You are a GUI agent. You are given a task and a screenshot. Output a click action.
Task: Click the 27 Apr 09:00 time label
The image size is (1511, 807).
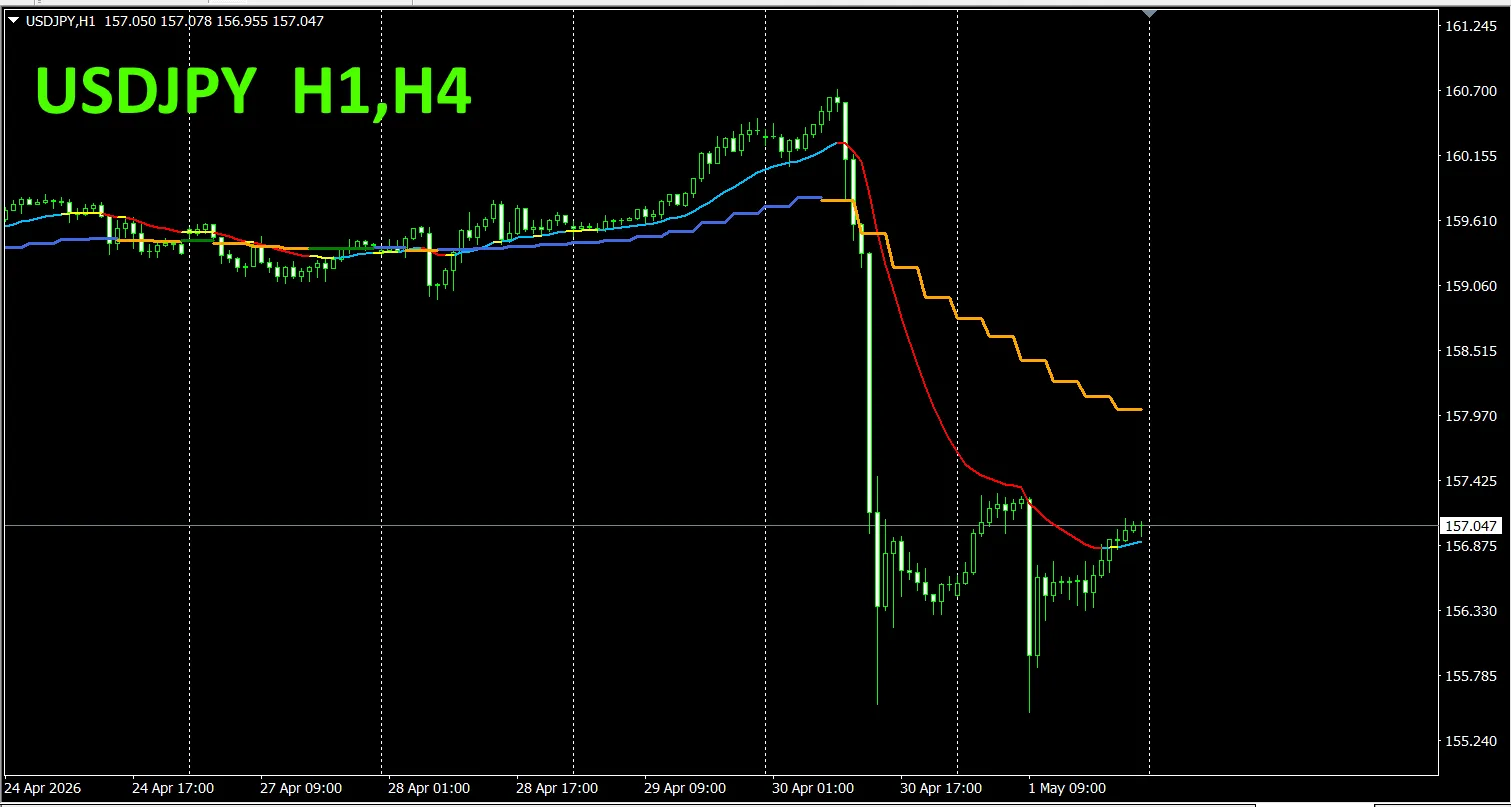301,788
